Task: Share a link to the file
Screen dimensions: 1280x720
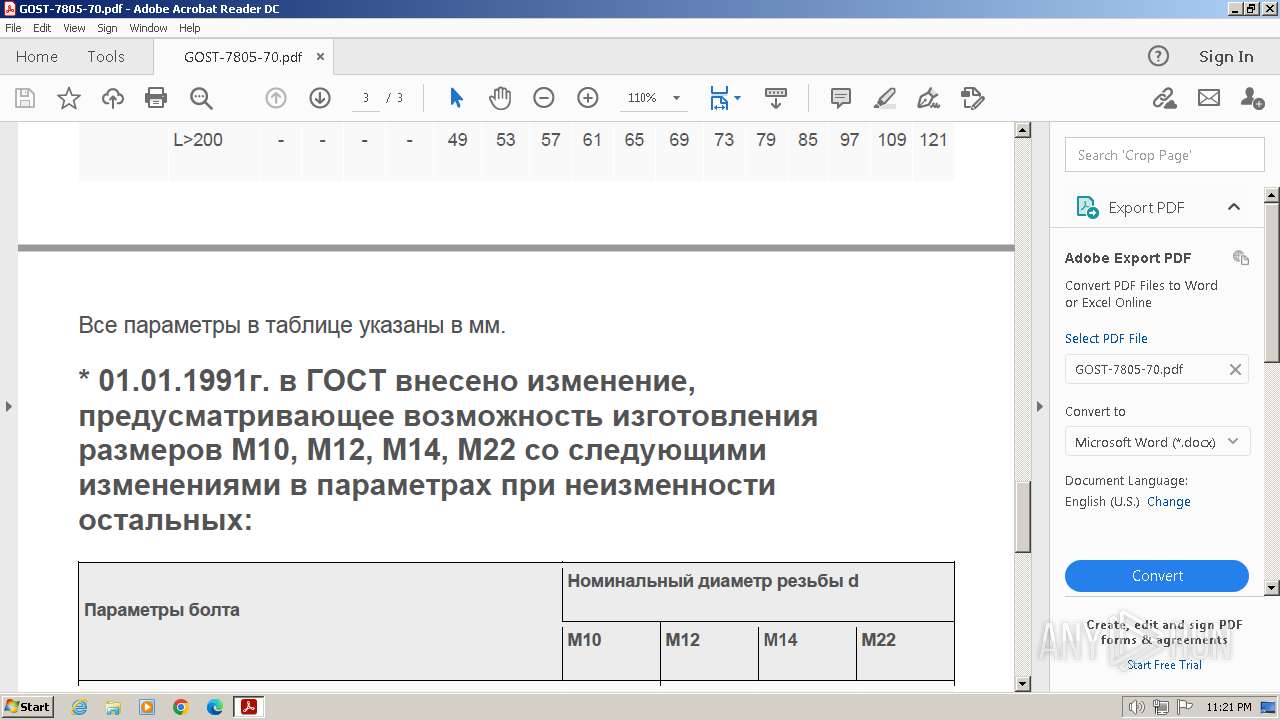Action: tap(1164, 98)
